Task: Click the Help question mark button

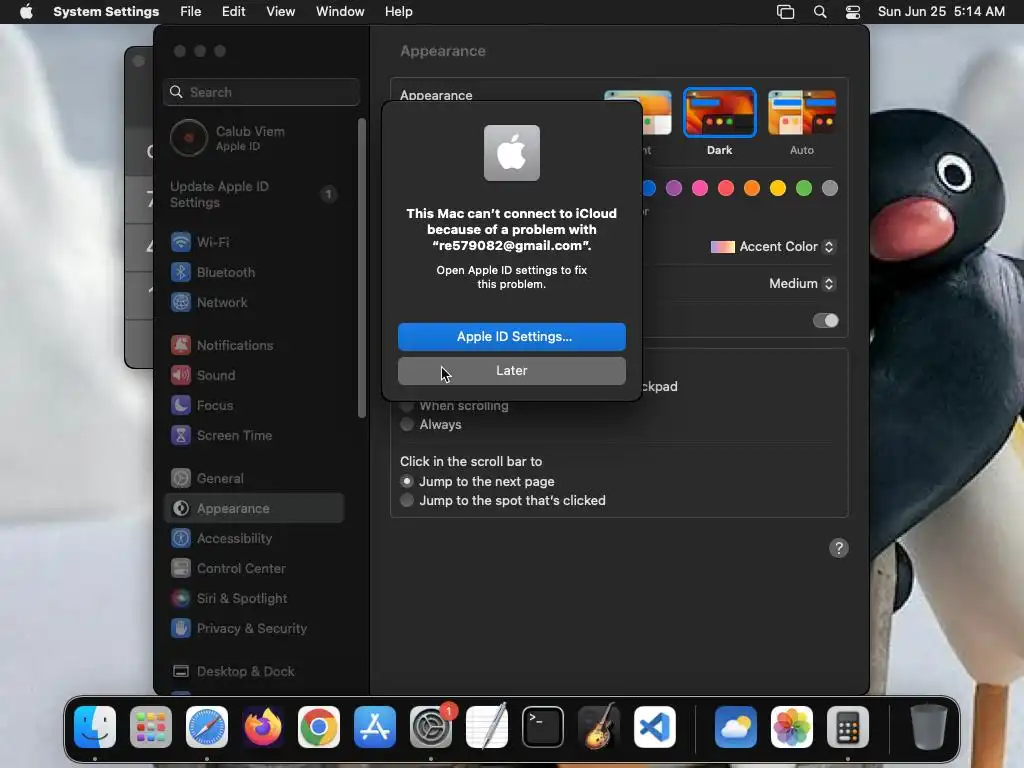Action: click(x=839, y=548)
